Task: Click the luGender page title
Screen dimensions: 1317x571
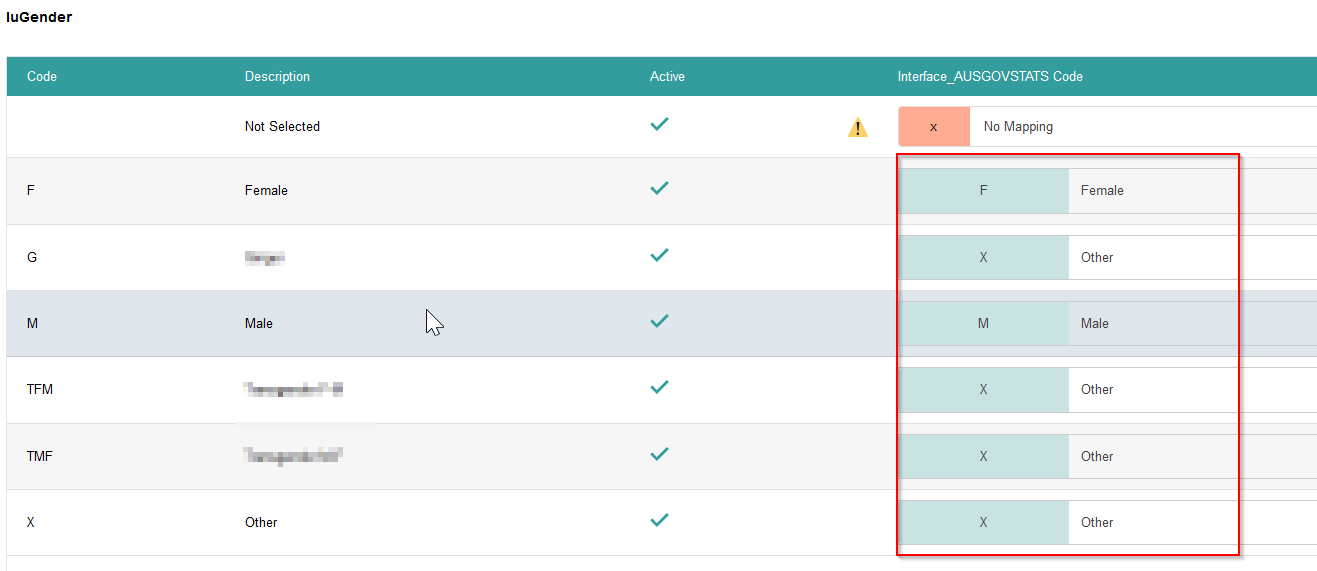Action: pos(39,17)
